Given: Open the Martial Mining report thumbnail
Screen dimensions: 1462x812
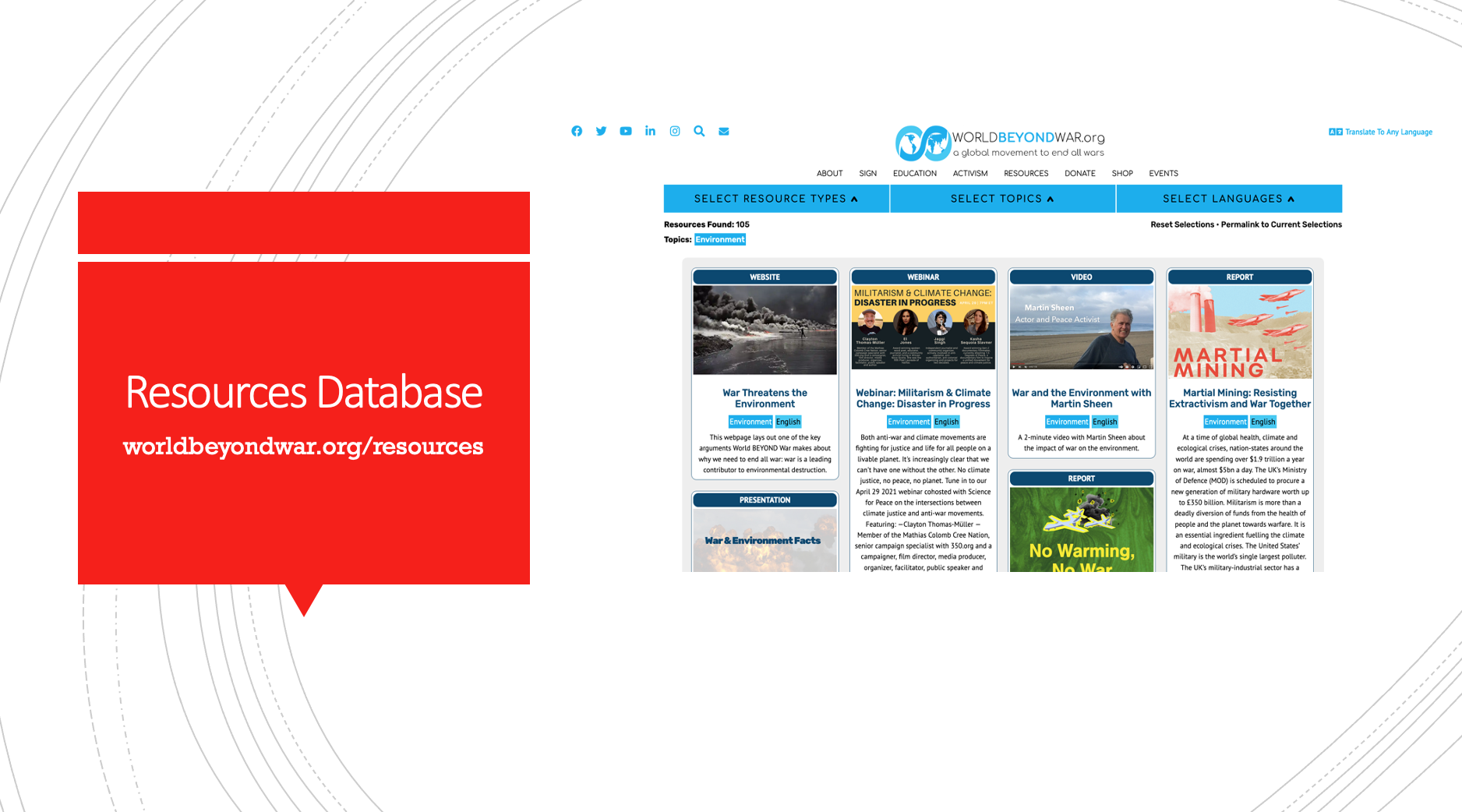Looking at the screenshot, I should click(x=1239, y=332).
